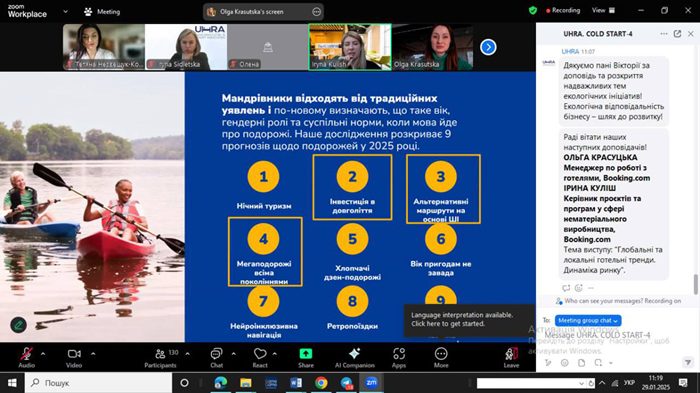
Task: Open the Participants panel
Action: (x=161, y=357)
